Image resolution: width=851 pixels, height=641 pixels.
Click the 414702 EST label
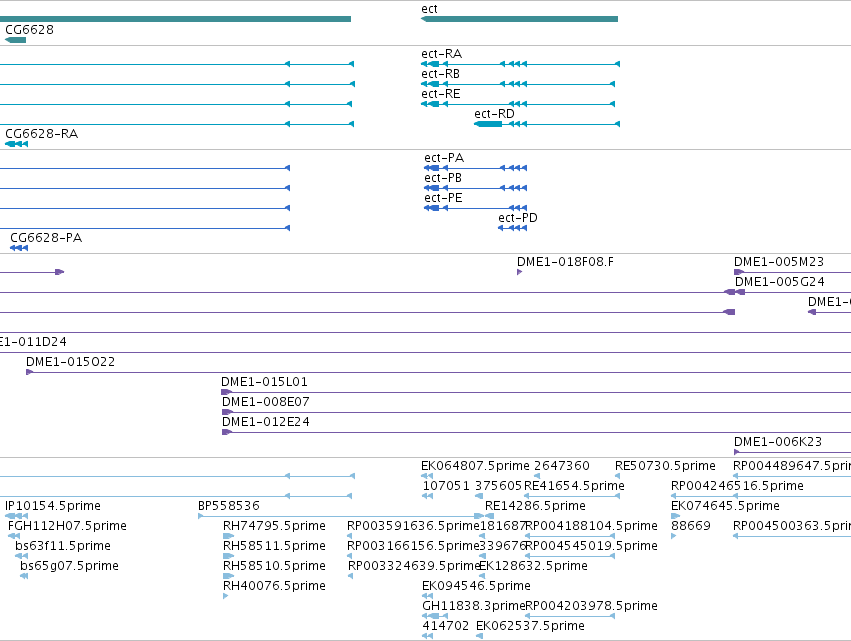(446, 626)
